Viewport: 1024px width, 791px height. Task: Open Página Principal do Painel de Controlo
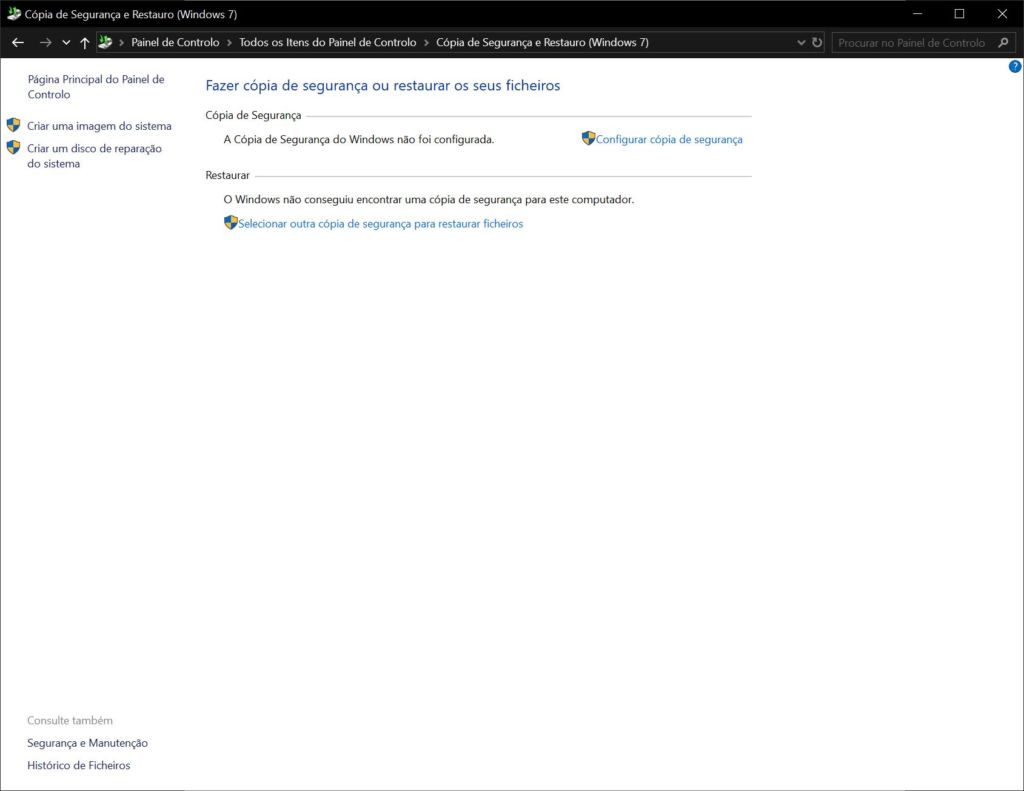click(96, 87)
